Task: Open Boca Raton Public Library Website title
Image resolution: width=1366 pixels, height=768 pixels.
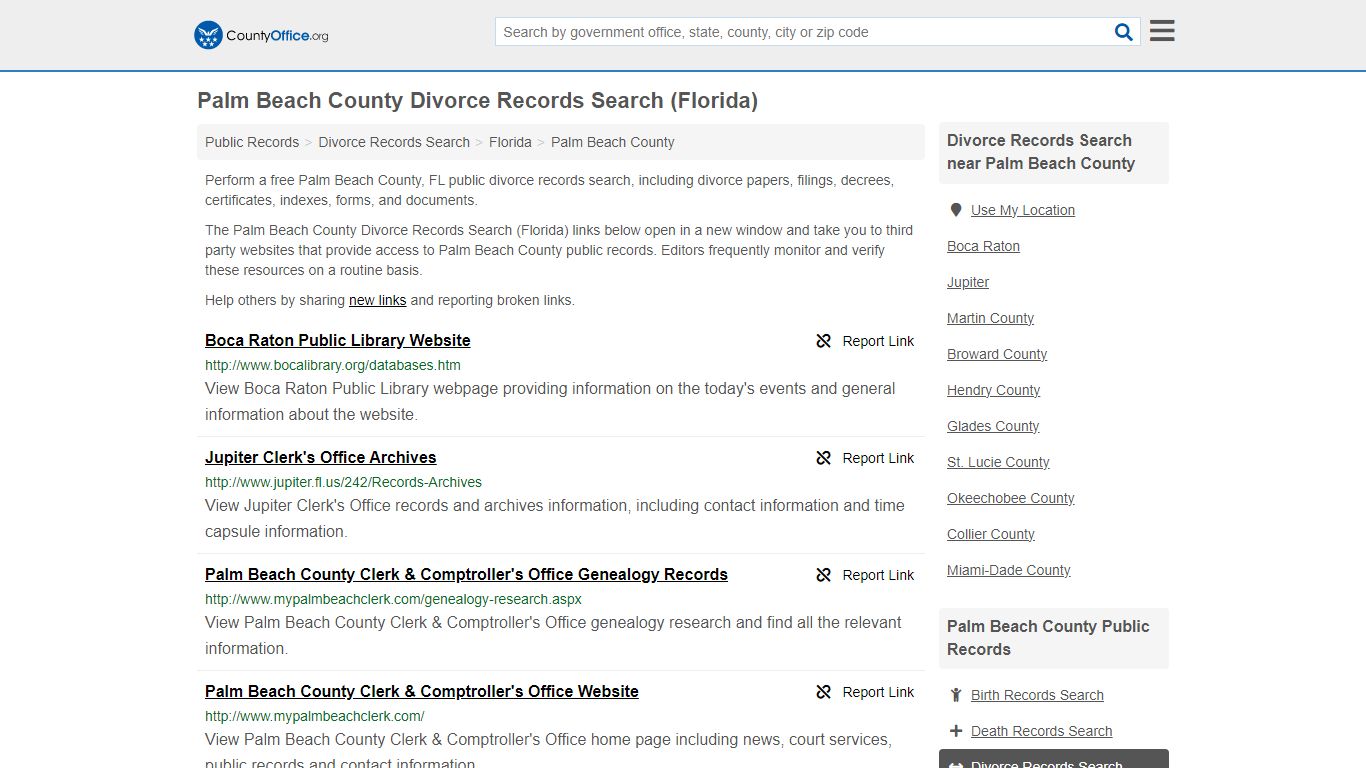Action: (338, 340)
